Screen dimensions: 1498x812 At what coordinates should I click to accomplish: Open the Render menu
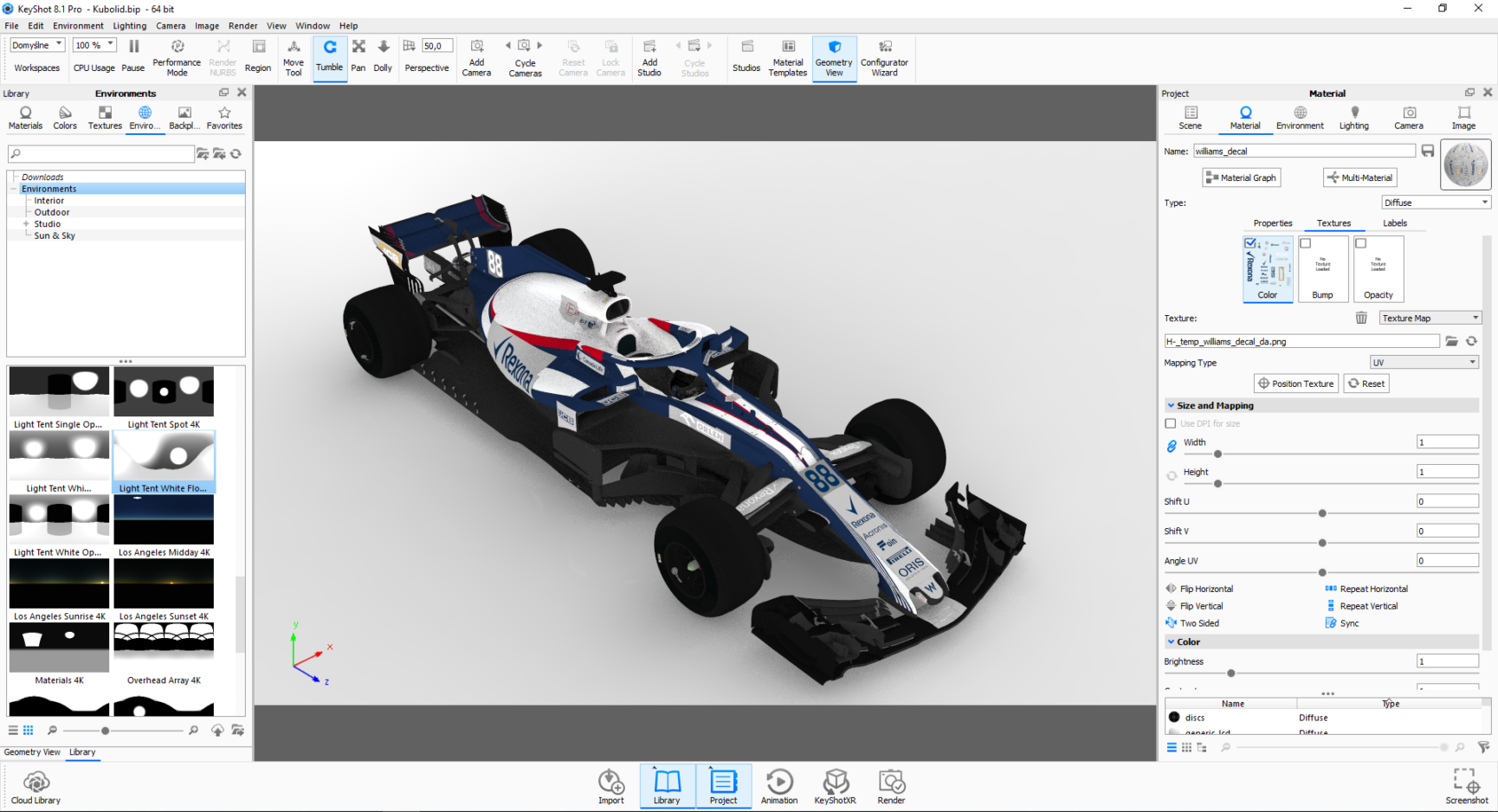pyautogui.click(x=243, y=26)
